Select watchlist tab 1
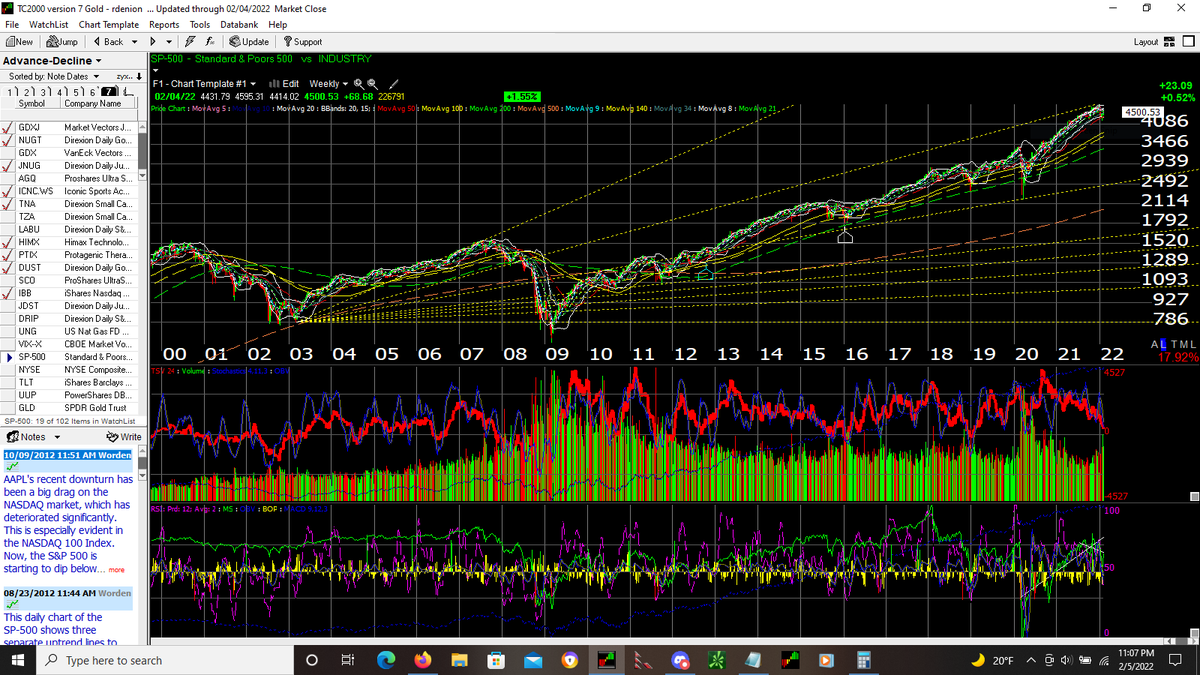The image size is (1200, 675). pos(10,91)
